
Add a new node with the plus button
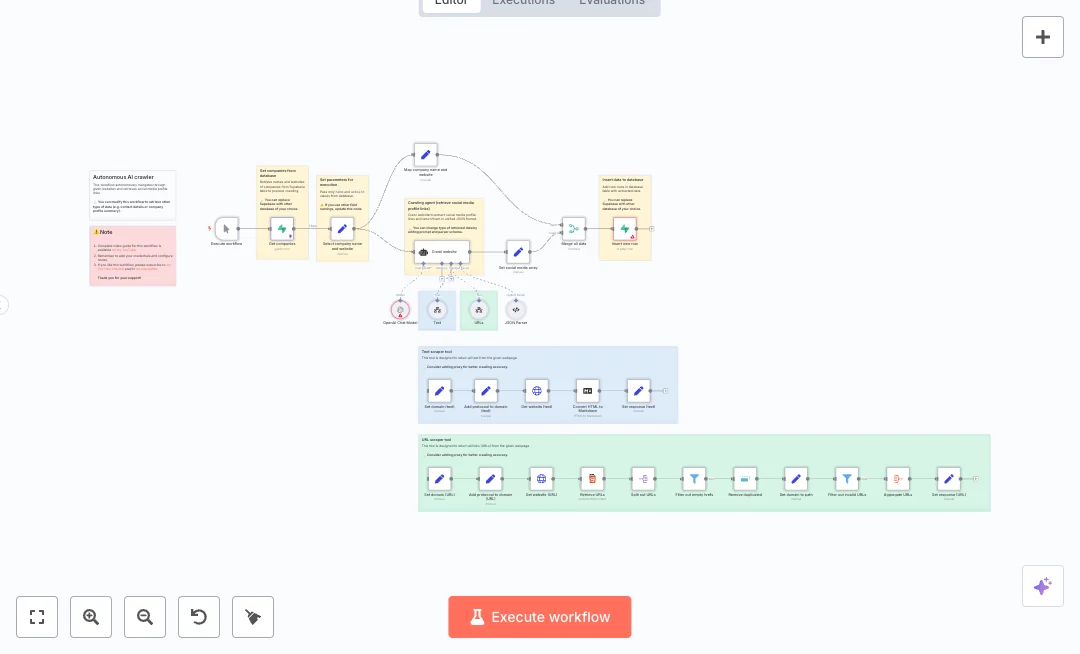coord(1043,37)
